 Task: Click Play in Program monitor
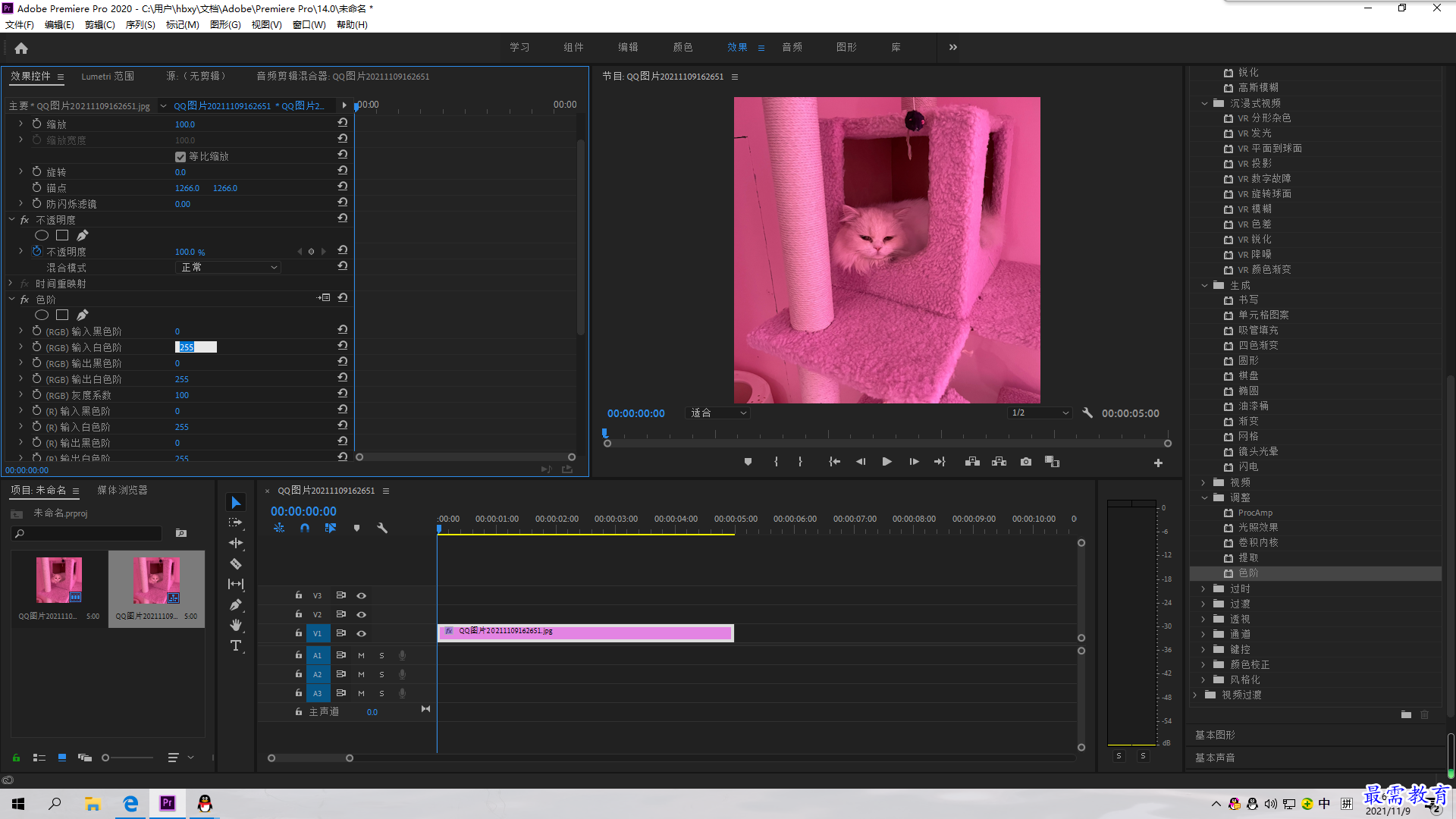(886, 462)
